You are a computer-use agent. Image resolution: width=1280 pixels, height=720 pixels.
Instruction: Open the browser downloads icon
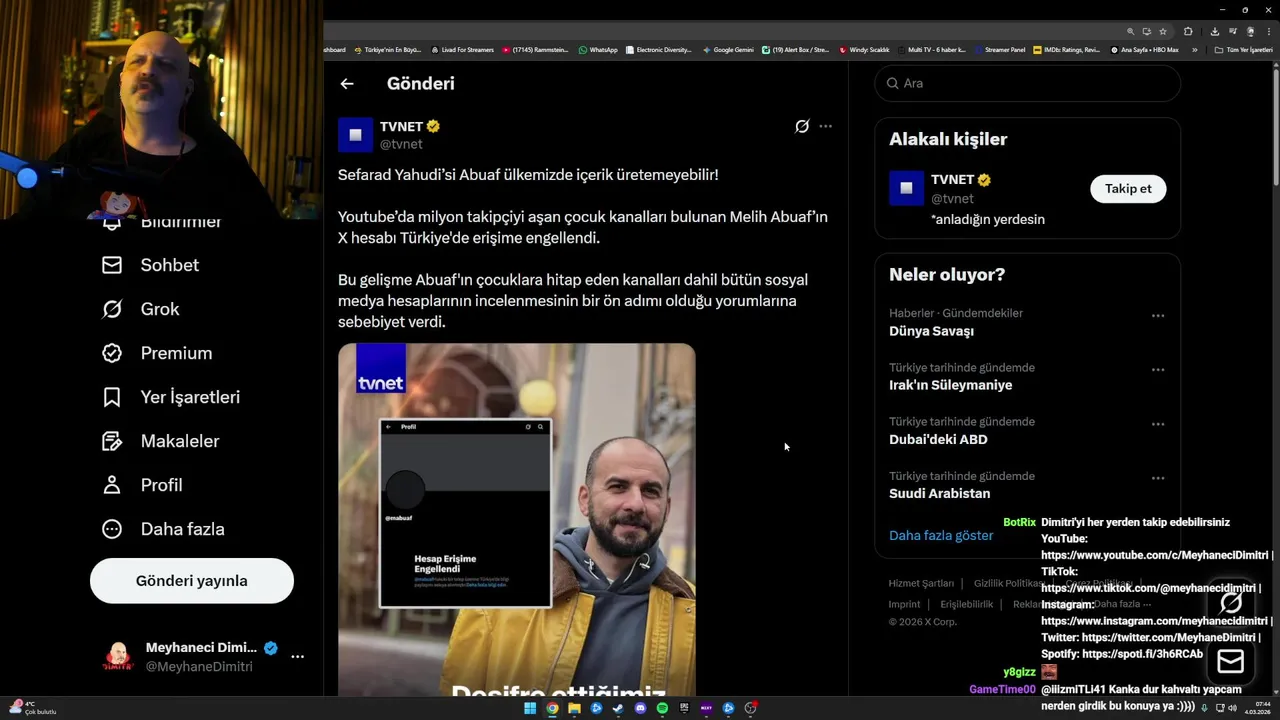point(1215,32)
